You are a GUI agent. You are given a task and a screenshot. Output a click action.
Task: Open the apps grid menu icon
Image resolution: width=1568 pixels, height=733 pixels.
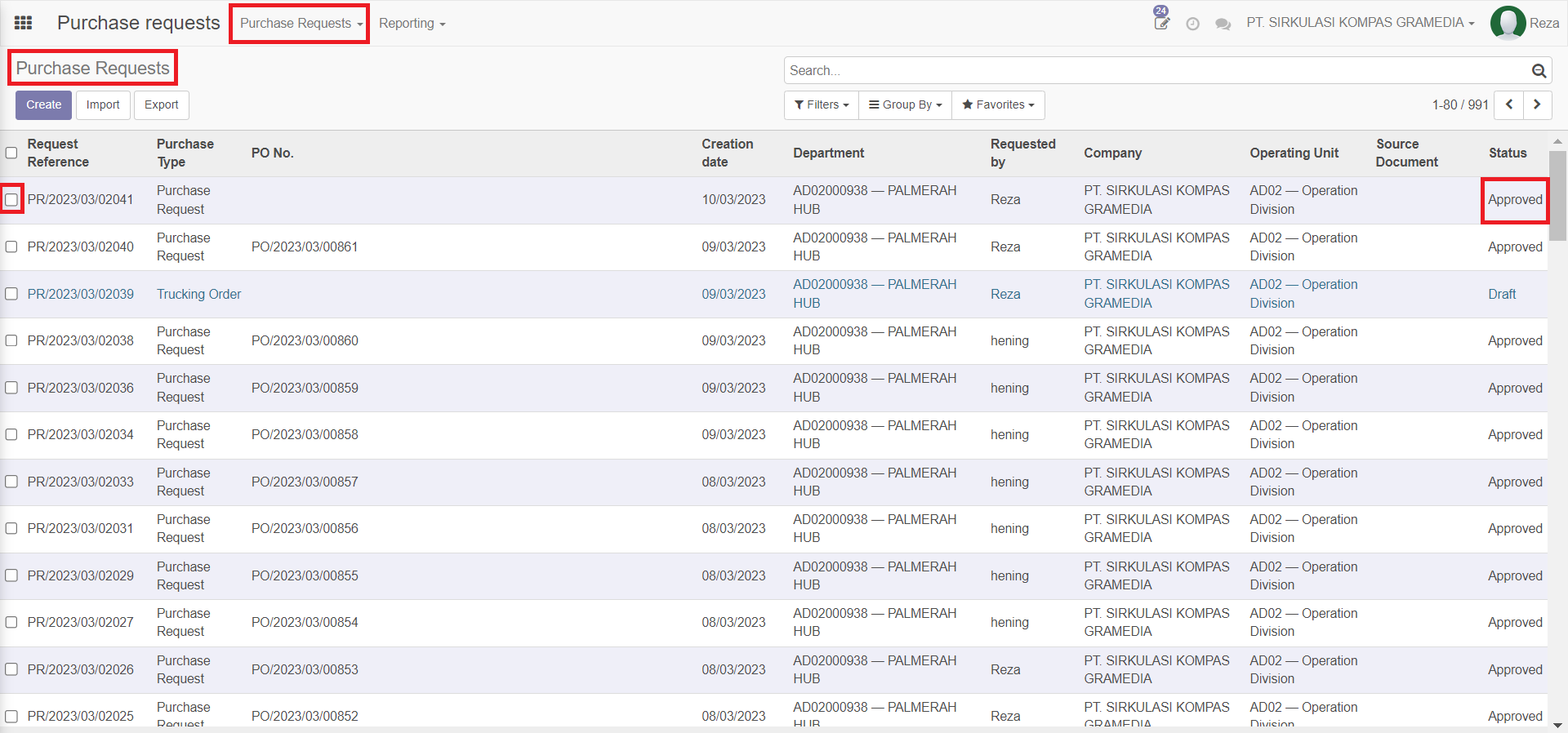(x=24, y=23)
